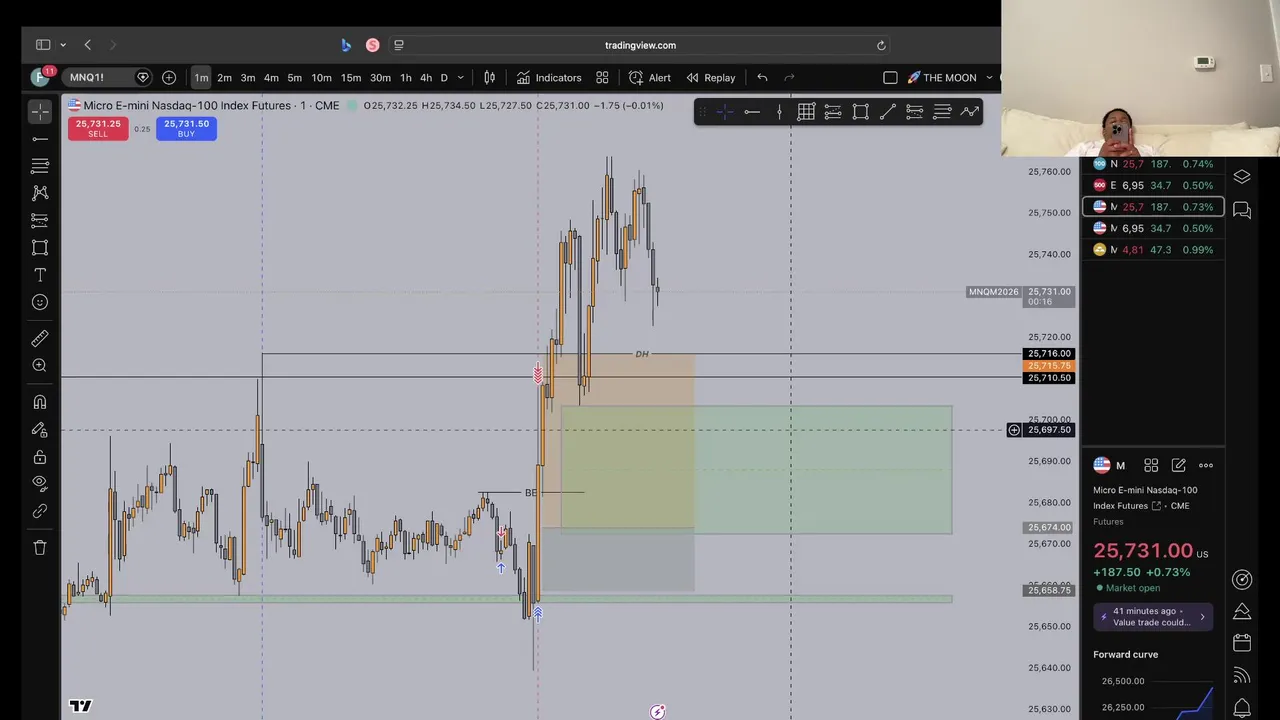Open the forecasting and measurement position tools
The image size is (1280, 720).
(x=40, y=220)
